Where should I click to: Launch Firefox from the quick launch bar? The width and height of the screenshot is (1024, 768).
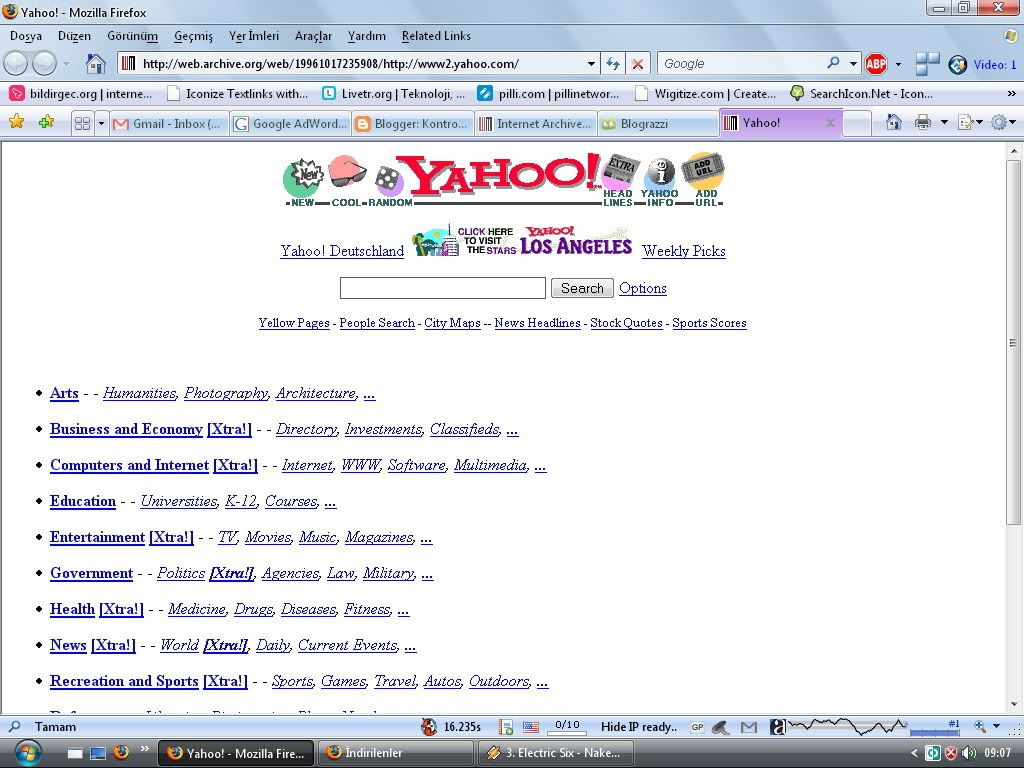point(121,752)
